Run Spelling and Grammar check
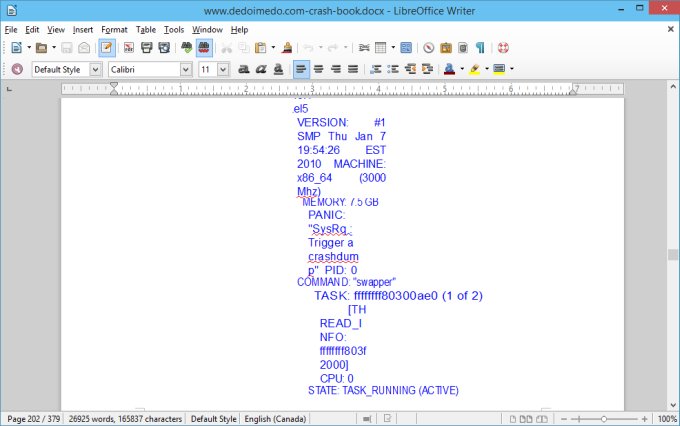 [186, 48]
